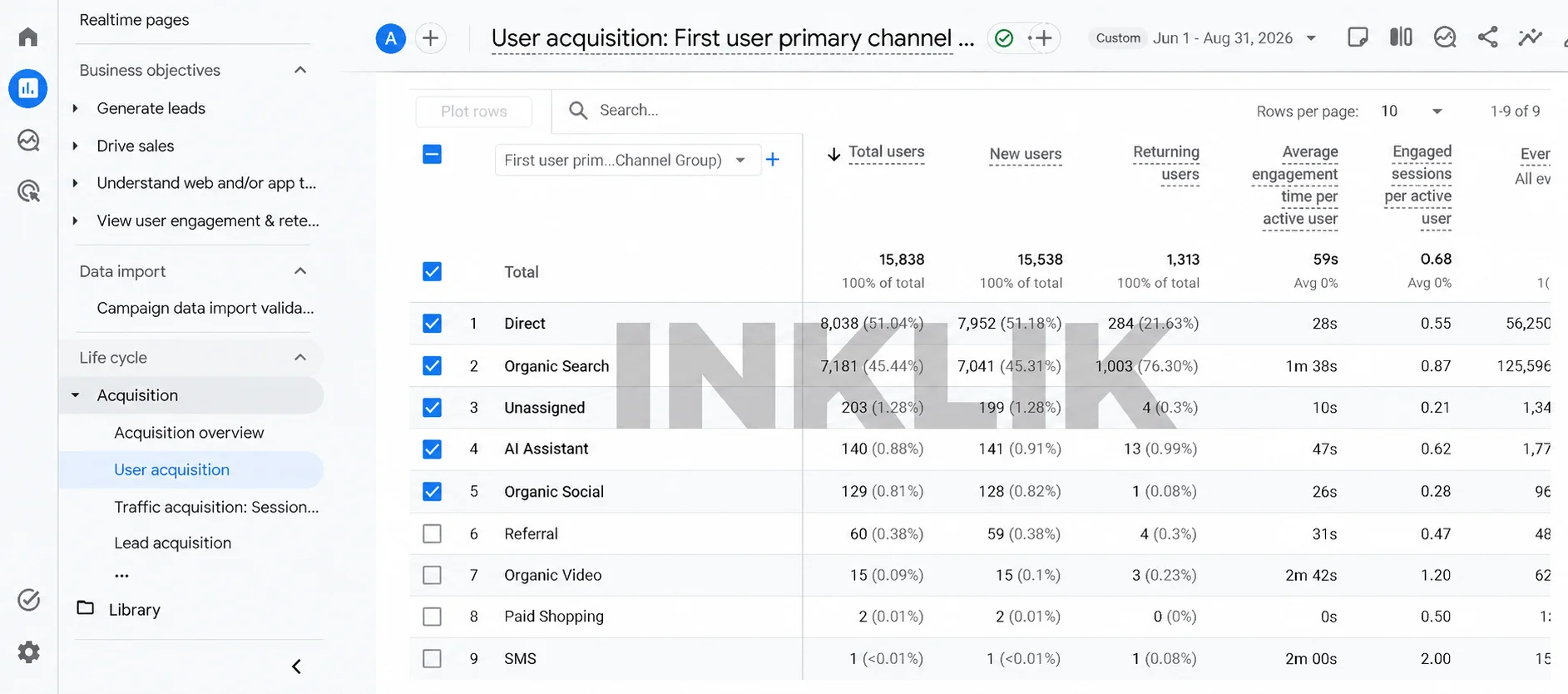Collapse the navigation sidebar
Screen dimensions: 1568x694
point(296,667)
